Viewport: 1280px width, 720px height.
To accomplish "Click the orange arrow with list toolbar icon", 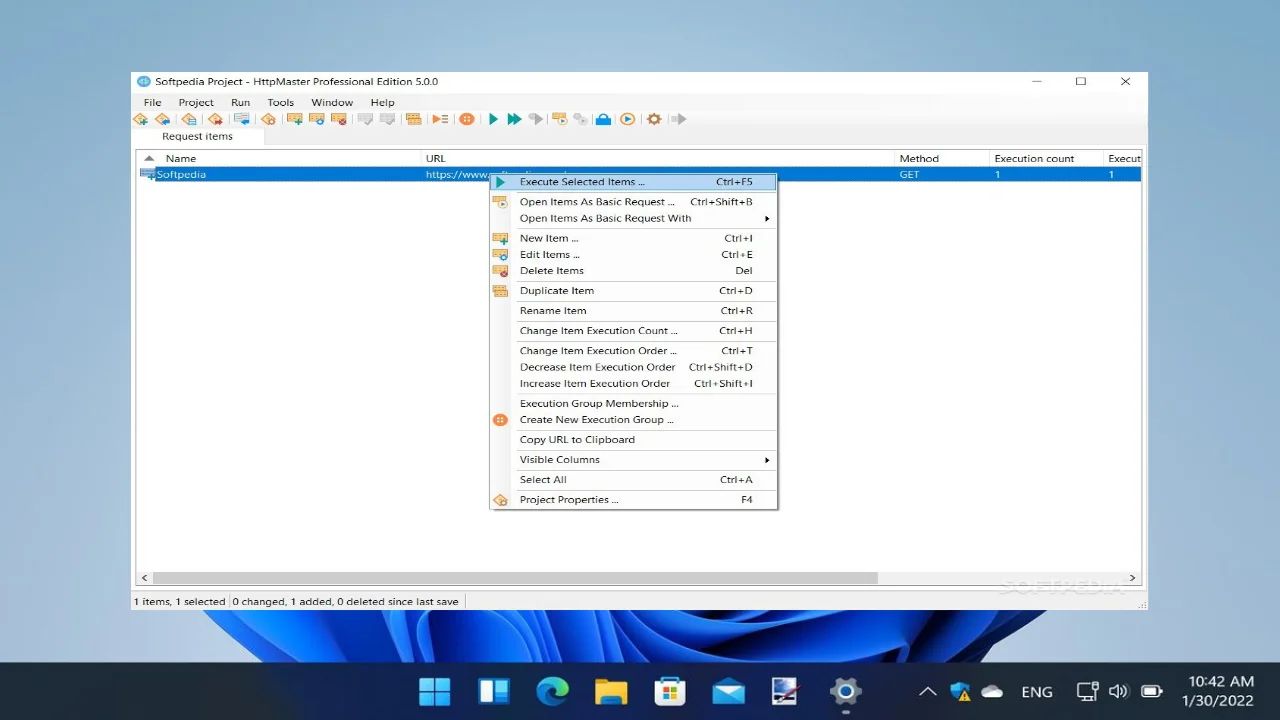I will click(x=440, y=119).
